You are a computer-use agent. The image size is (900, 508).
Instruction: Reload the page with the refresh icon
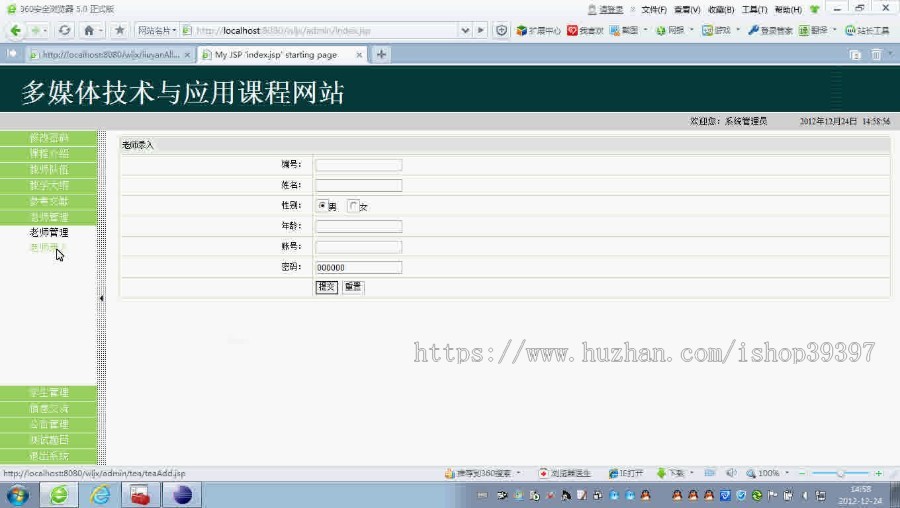tap(64, 30)
